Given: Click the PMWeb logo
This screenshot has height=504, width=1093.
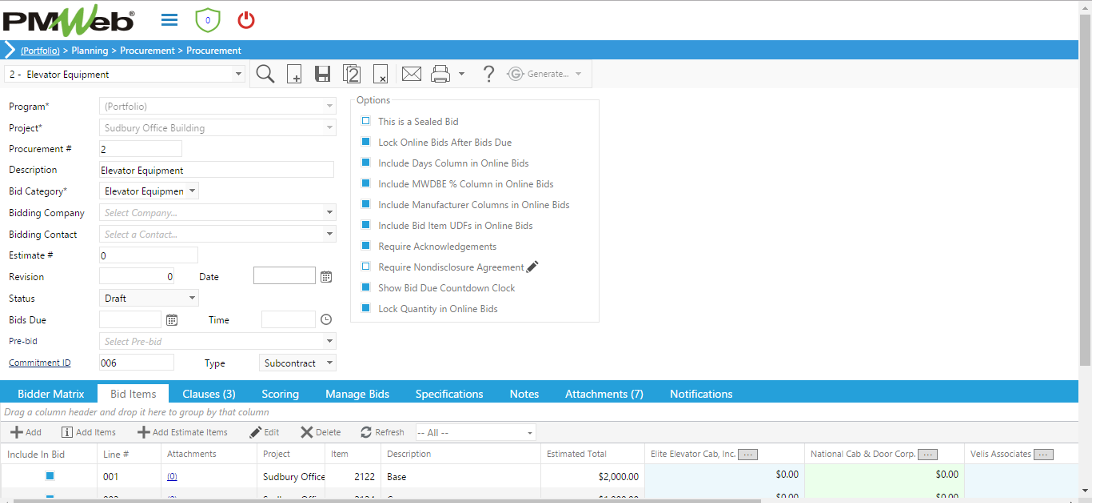Looking at the screenshot, I should [x=68, y=23].
